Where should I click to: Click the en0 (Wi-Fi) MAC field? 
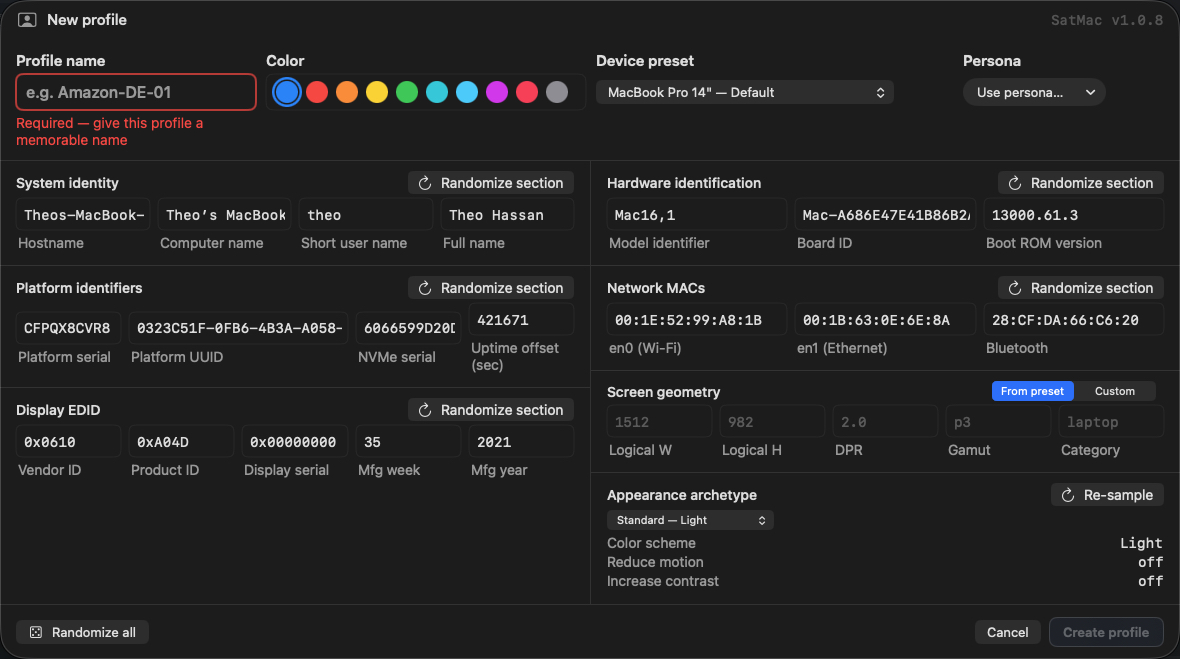[697, 320]
